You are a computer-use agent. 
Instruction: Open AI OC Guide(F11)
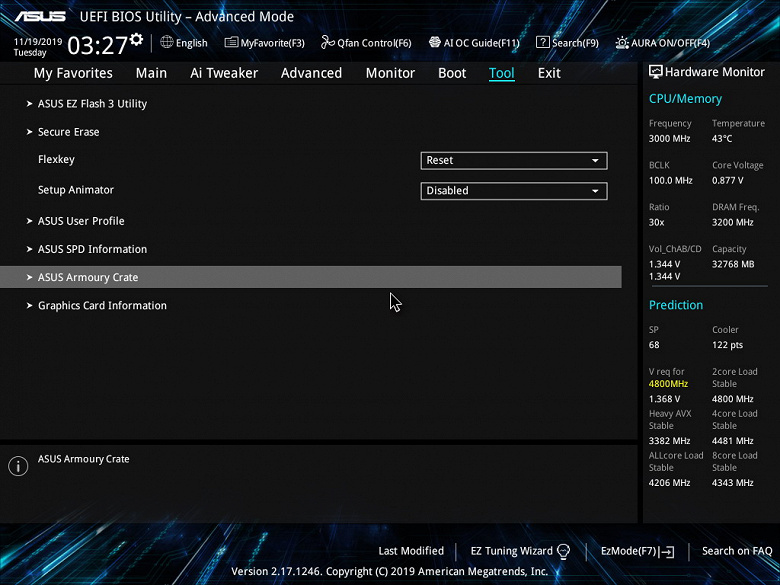coord(482,43)
